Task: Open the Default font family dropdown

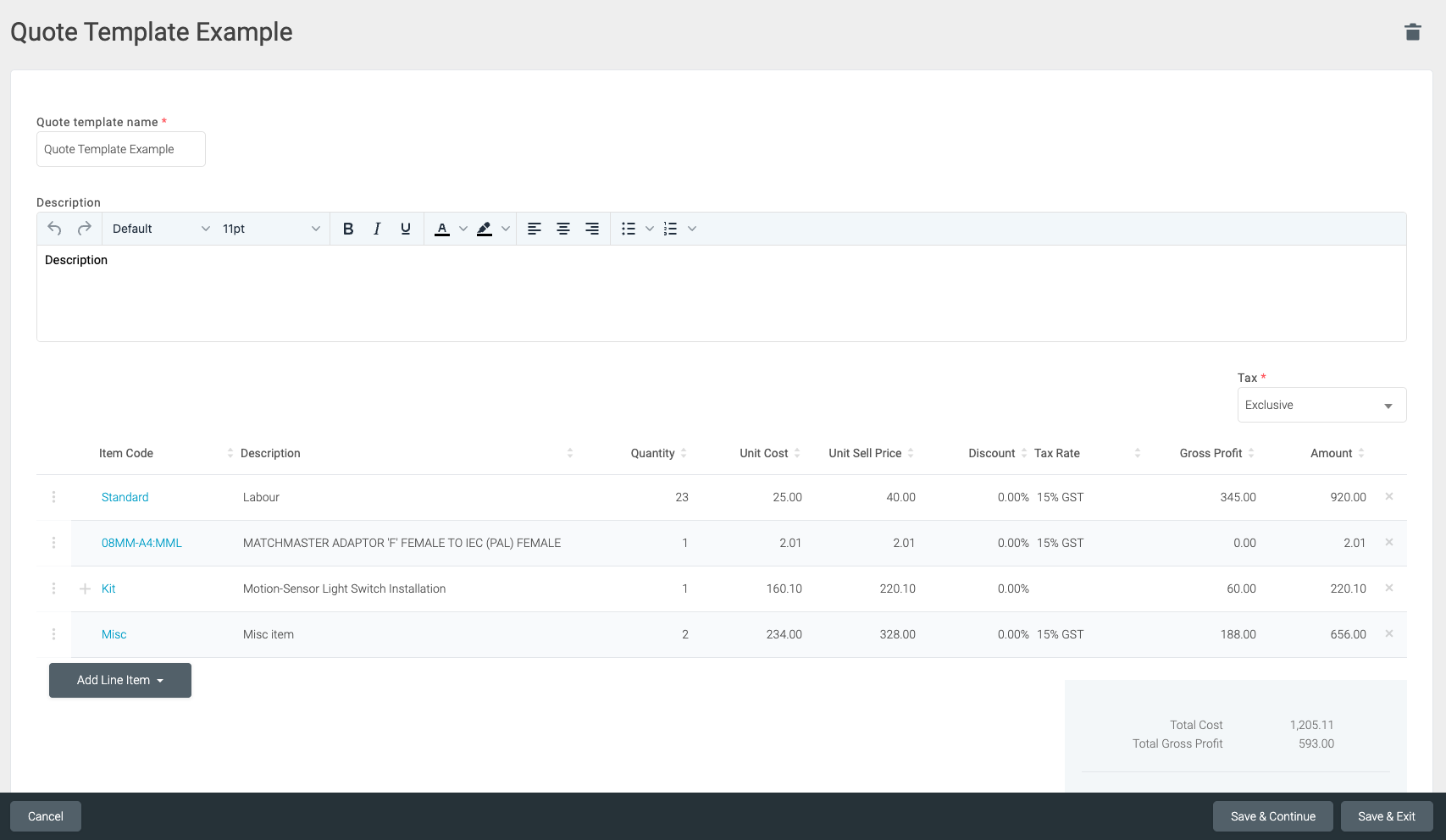Action: click(x=161, y=229)
